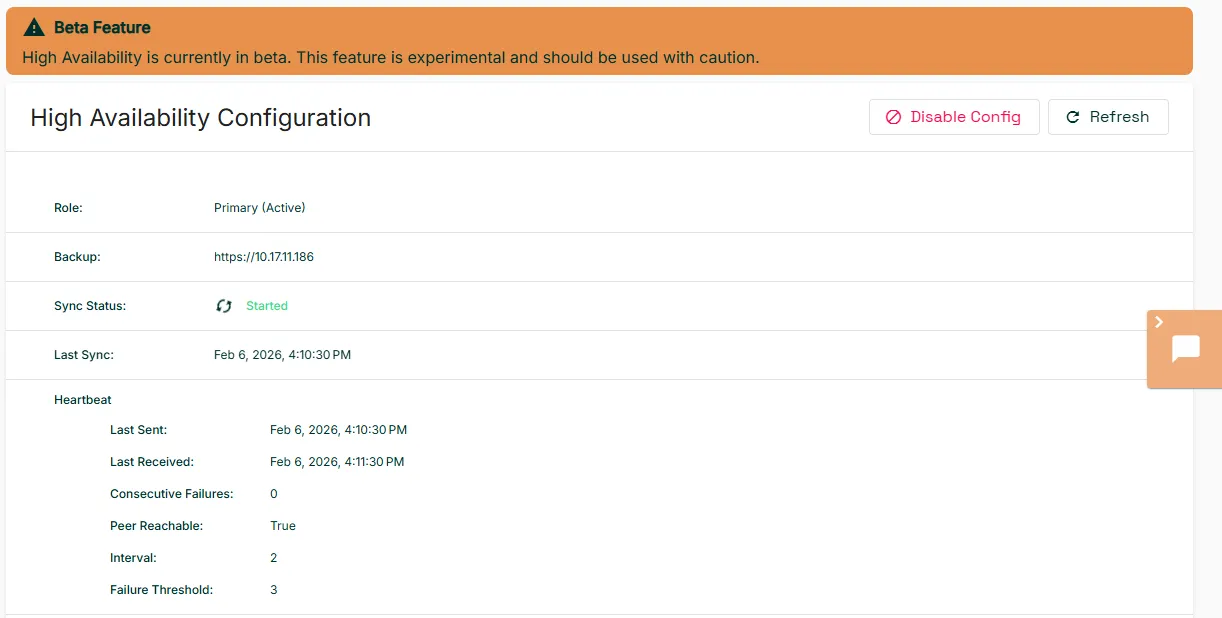The width and height of the screenshot is (1222, 618).
Task: Click the Interval: label
Action: click(x=133, y=558)
